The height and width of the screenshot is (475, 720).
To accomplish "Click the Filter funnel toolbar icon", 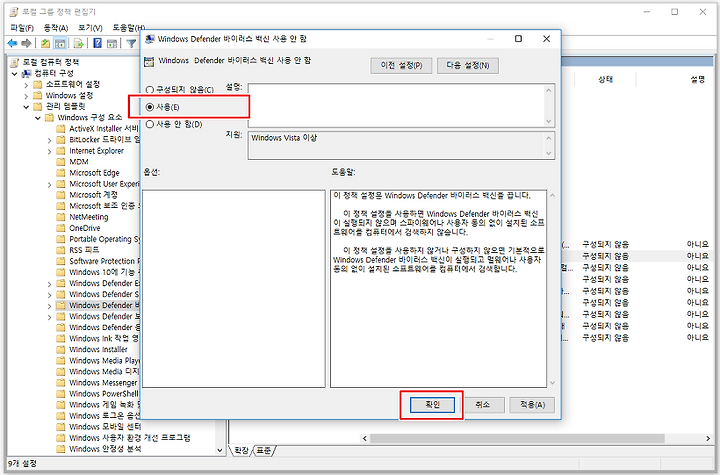I will coord(131,43).
